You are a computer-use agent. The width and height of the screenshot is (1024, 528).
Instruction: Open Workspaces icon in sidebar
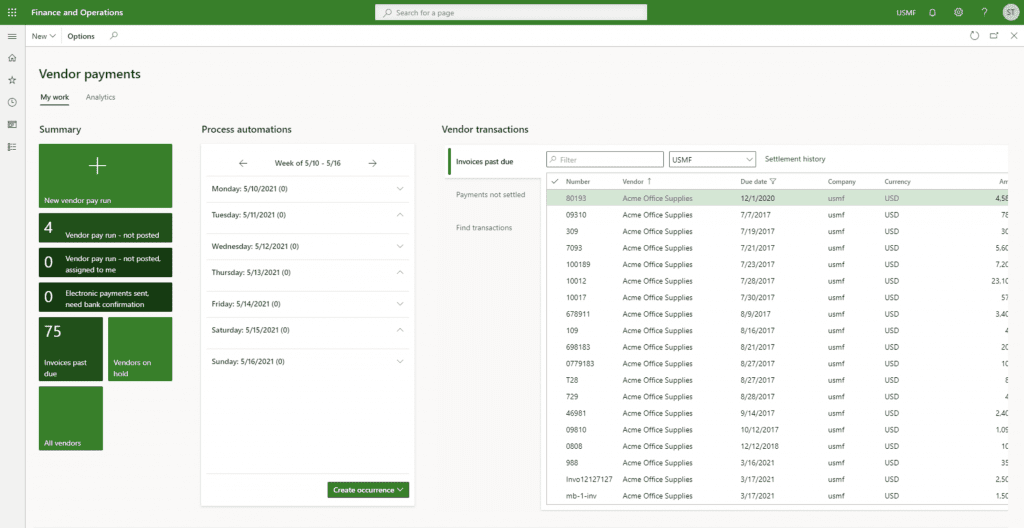point(12,125)
